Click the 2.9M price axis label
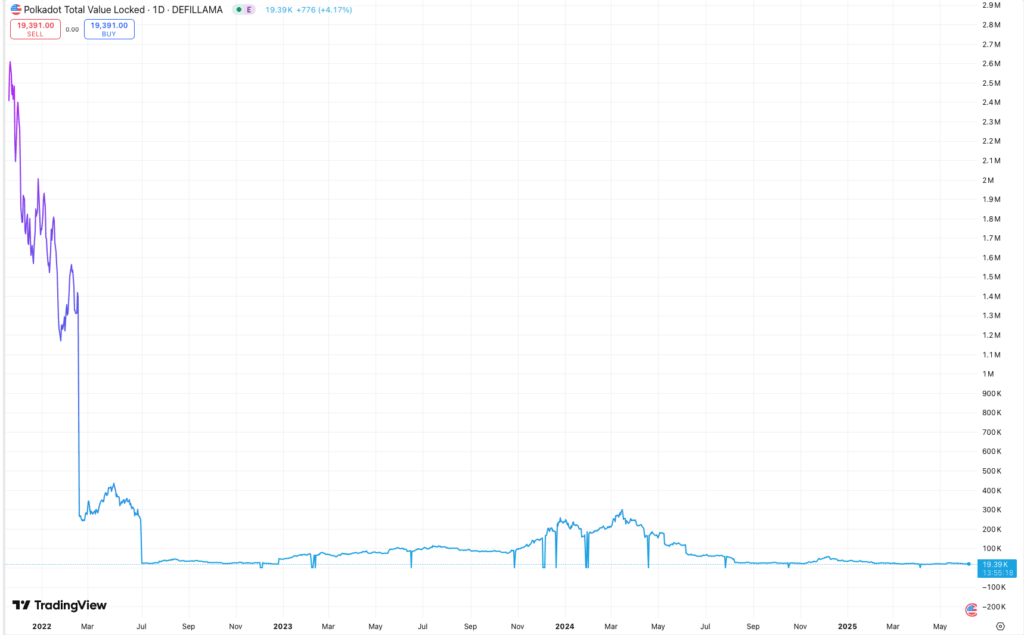Viewport: 1024px width, 635px height. pos(991,5)
